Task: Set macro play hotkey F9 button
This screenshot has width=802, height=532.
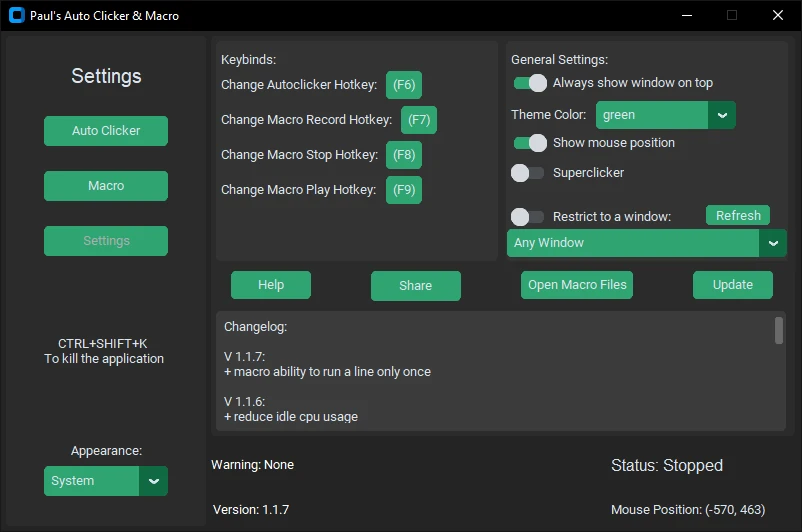Action: pyautogui.click(x=404, y=190)
